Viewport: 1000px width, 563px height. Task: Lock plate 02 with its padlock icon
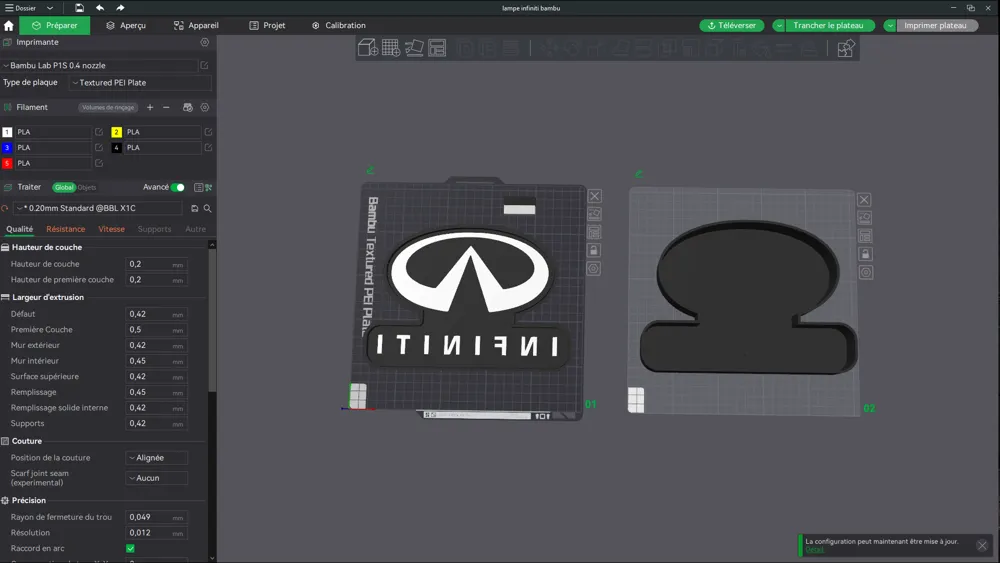pyautogui.click(x=865, y=254)
